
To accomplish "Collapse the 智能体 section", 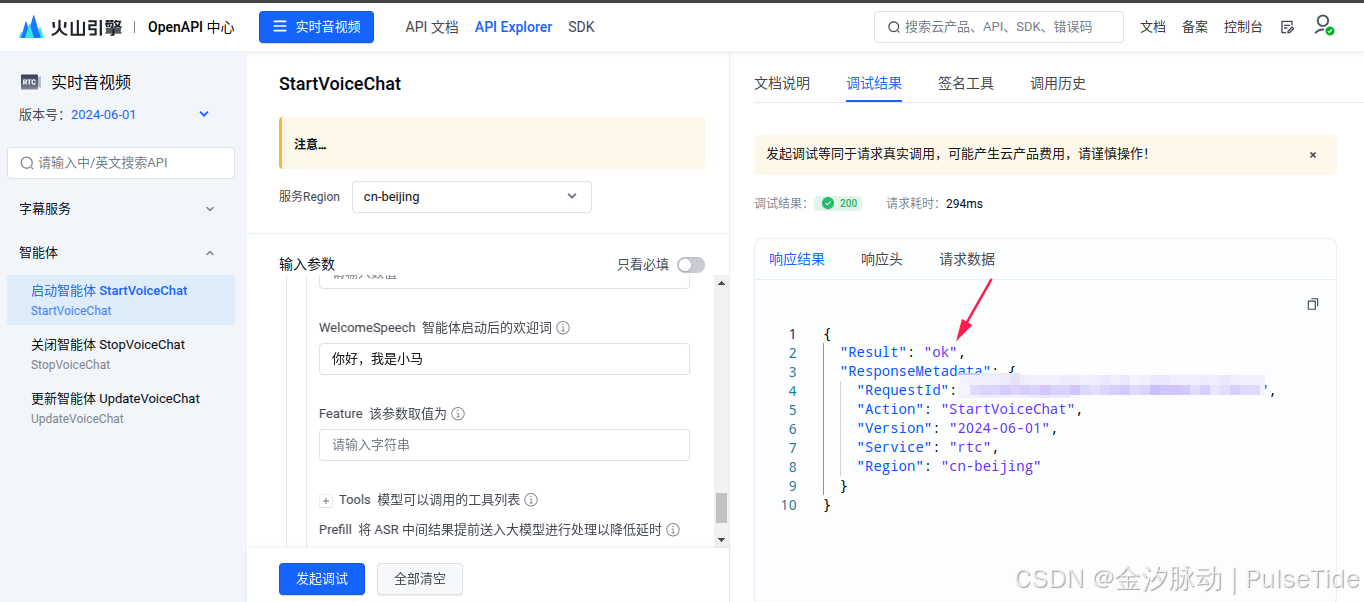I will click(x=117, y=253).
